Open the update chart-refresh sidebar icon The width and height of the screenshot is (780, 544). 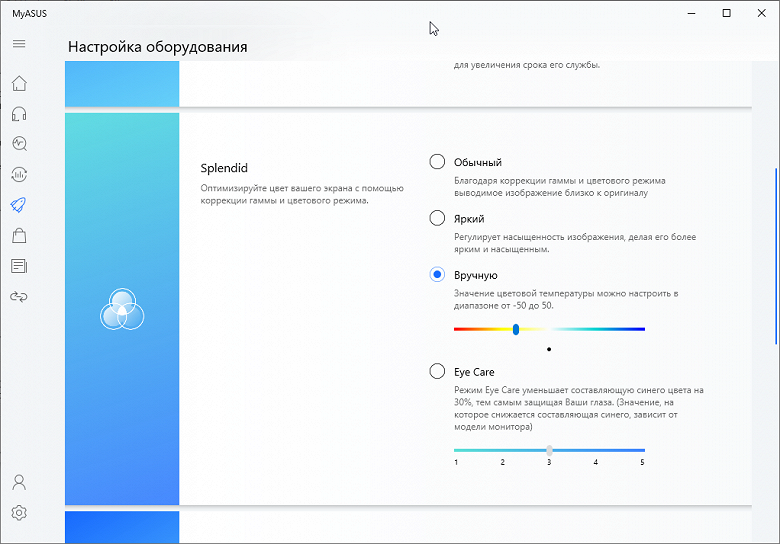(19, 175)
